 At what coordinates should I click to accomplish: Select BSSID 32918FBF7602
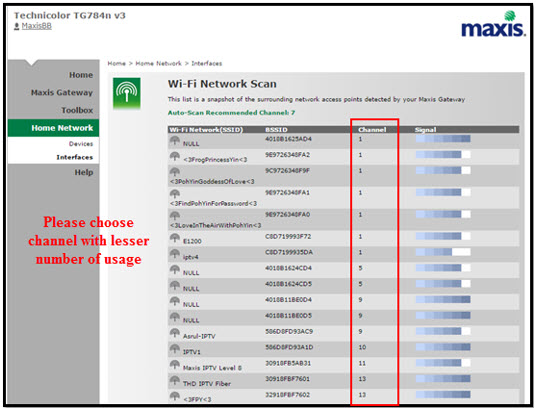click(287, 395)
